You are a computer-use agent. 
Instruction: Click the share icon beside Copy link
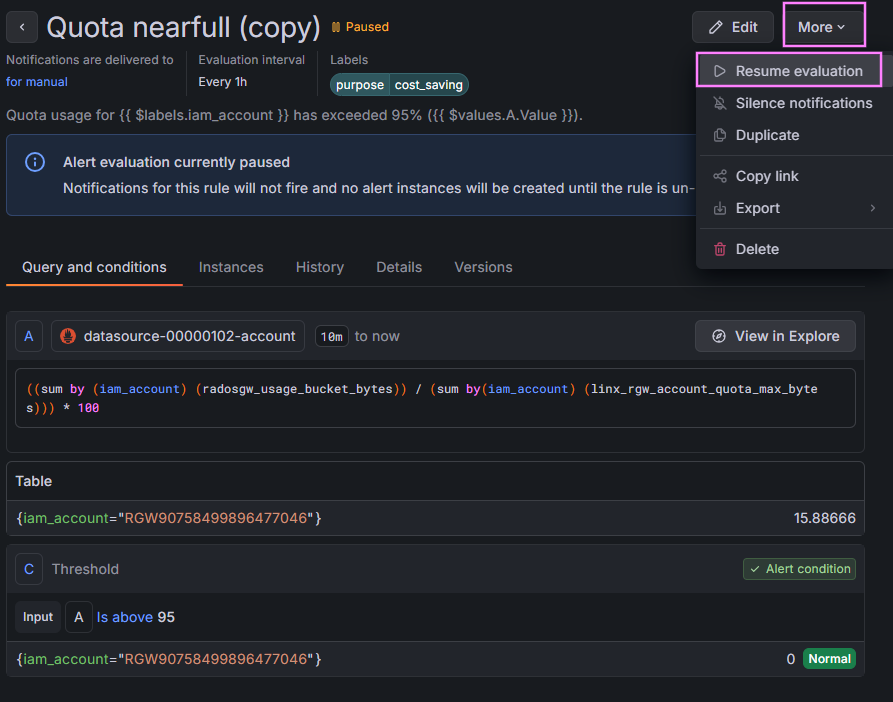tap(720, 176)
